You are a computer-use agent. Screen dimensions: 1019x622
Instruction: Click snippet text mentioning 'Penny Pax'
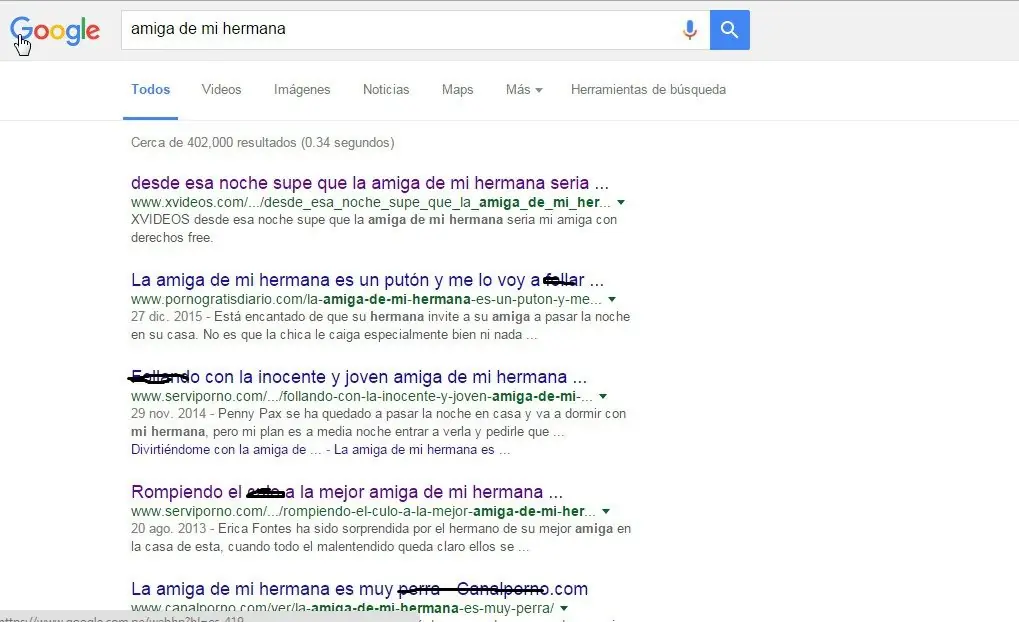point(378,422)
